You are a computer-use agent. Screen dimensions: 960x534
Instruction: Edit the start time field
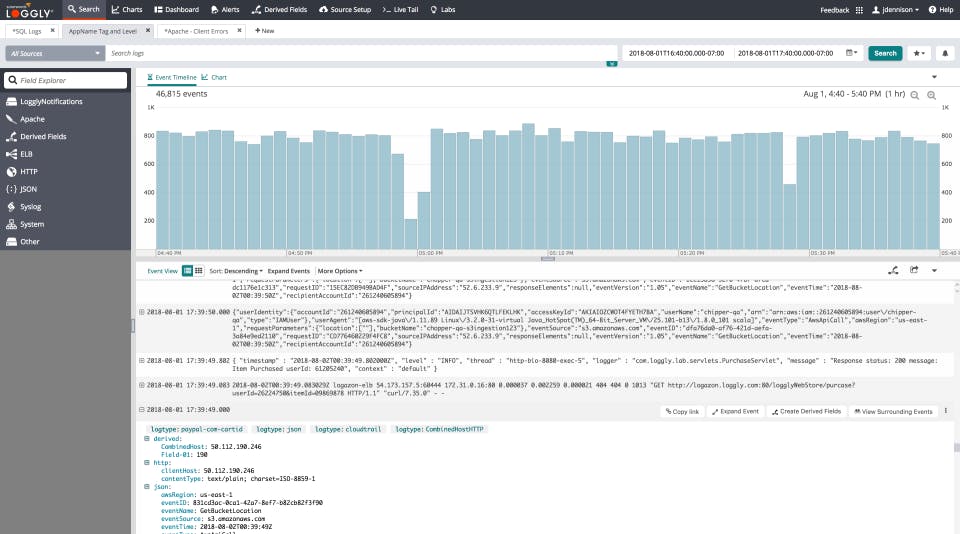coord(677,53)
